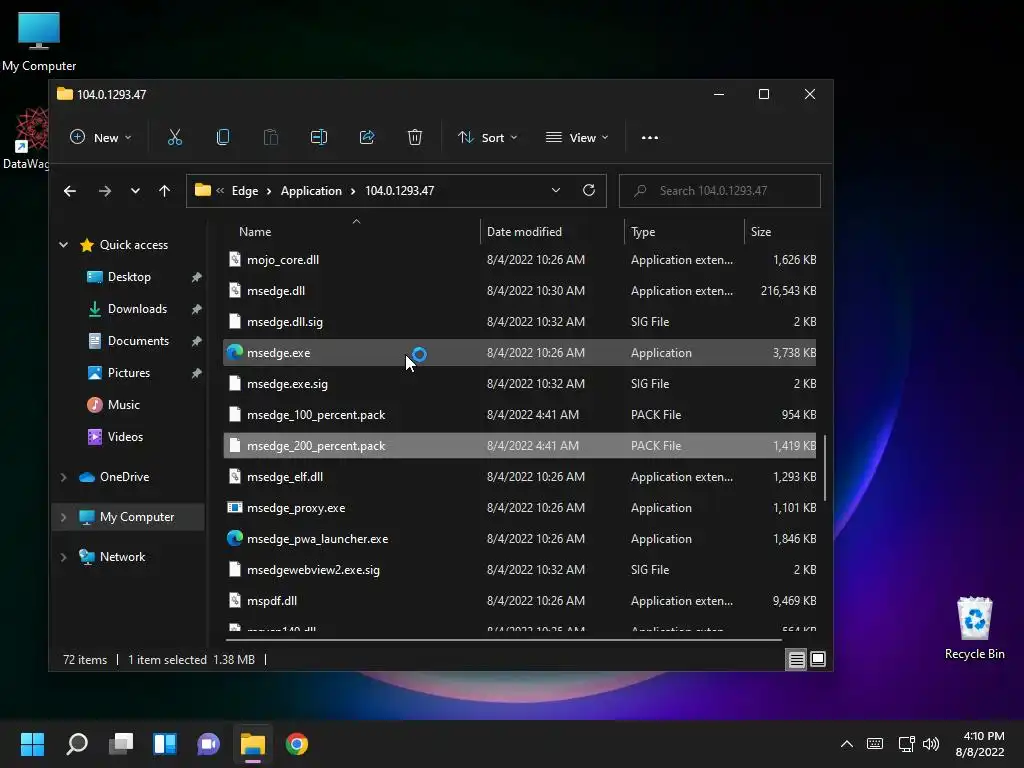Click File Explorer taskbar icon

(x=253, y=744)
